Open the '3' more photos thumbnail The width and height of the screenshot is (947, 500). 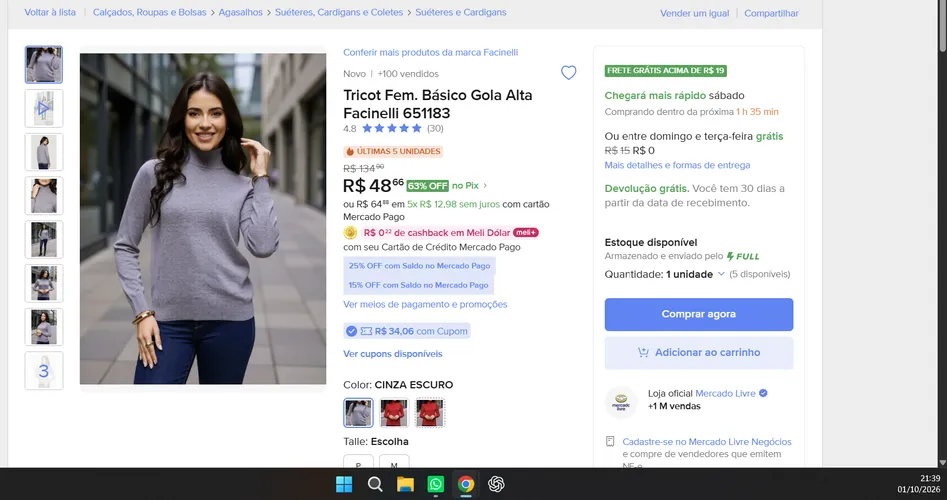pyautogui.click(x=43, y=371)
